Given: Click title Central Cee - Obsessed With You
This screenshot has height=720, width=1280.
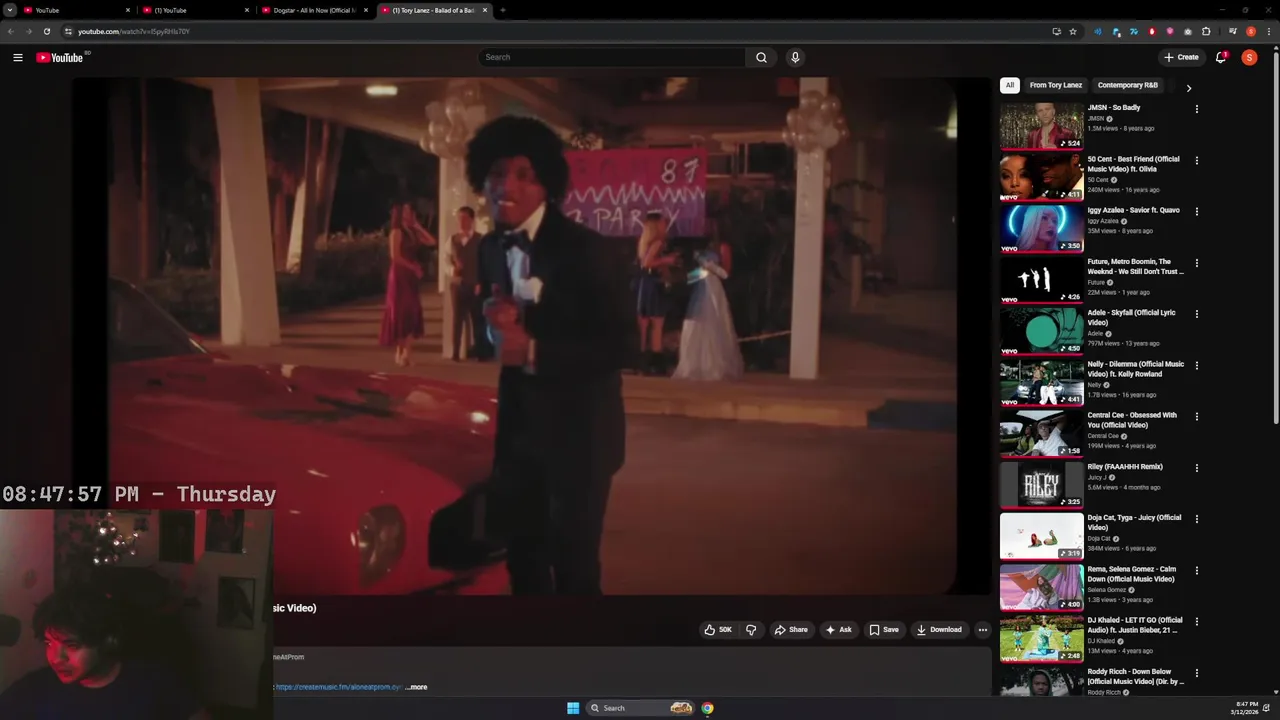Looking at the screenshot, I should coord(1132,420).
